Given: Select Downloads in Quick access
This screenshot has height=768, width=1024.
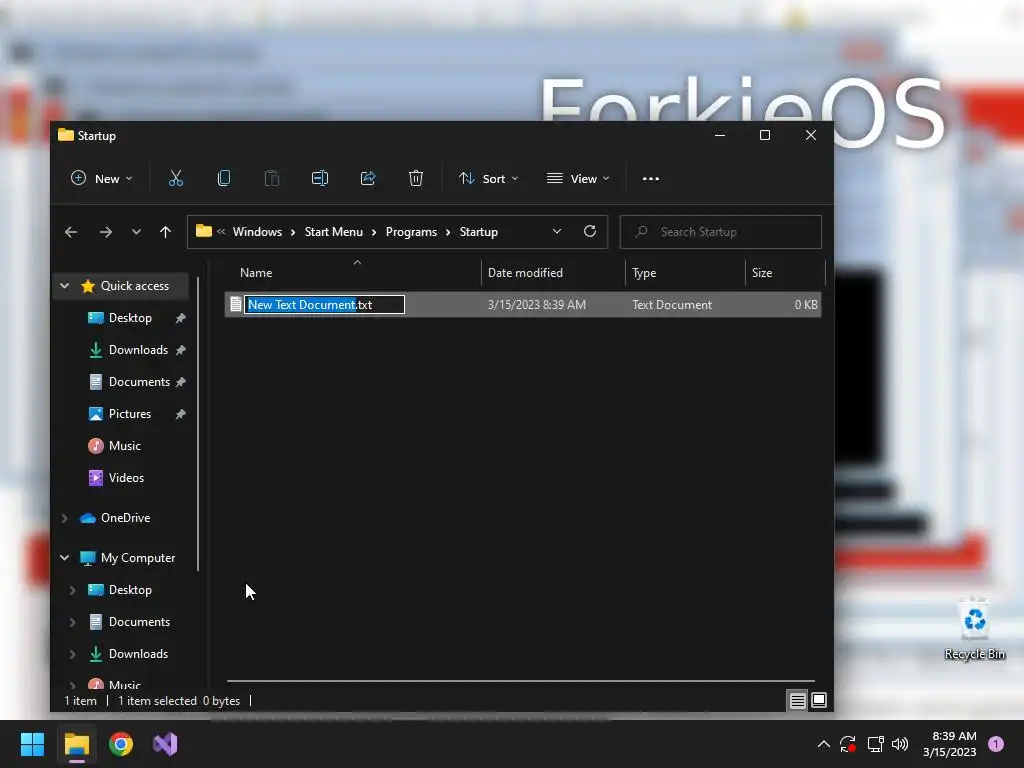Looking at the screenshot, I should (x=138, y=350).
